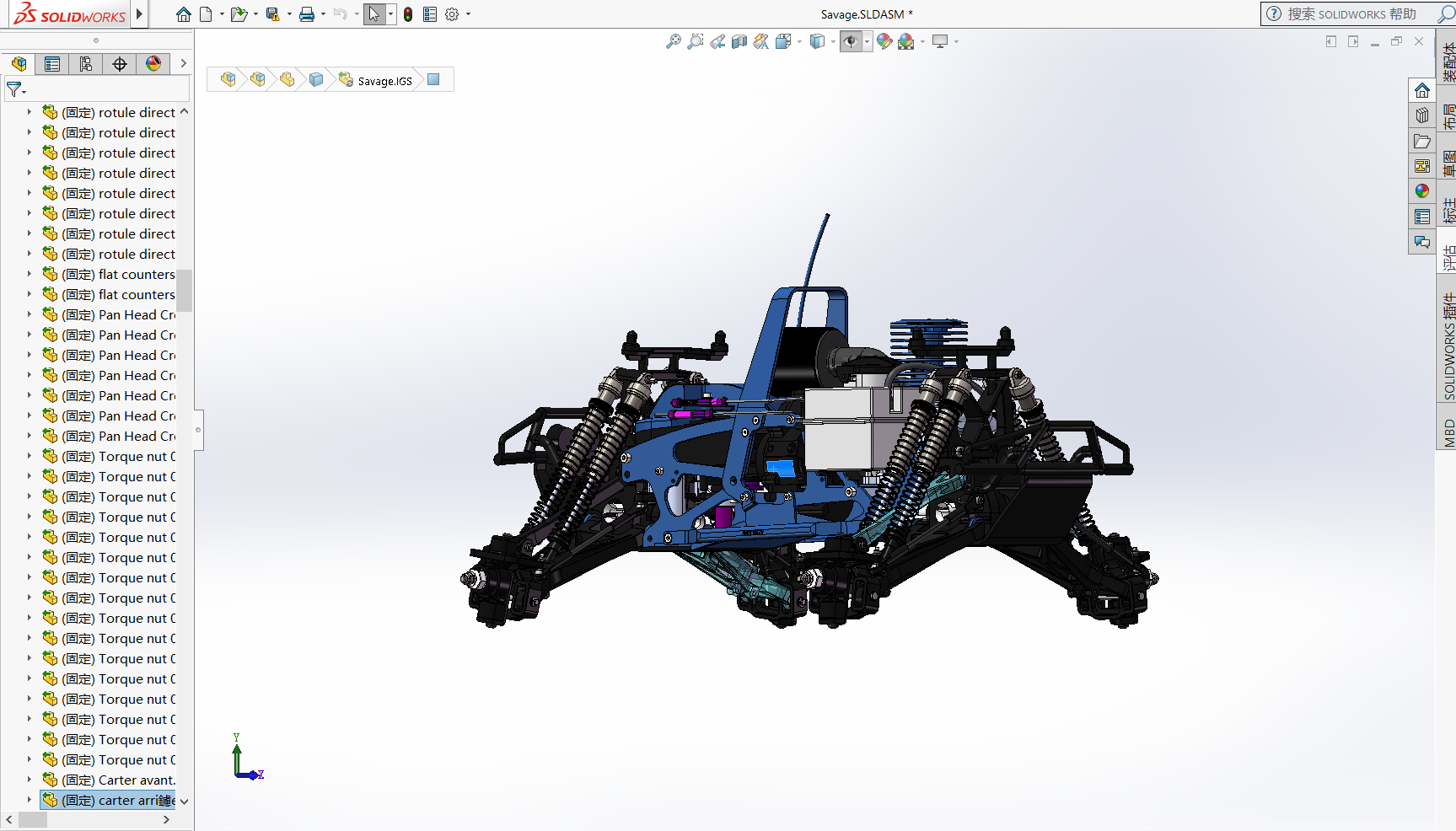
Task: Switch to DisplayManager color ball tab
Action: tap(153, 64)
